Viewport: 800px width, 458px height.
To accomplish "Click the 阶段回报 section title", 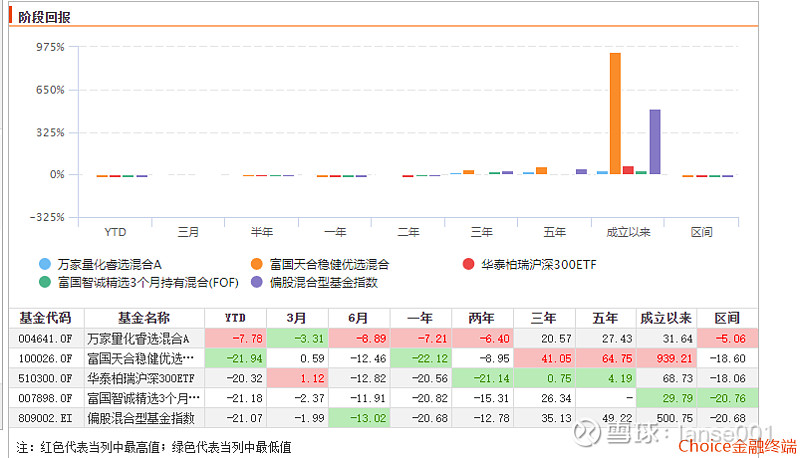I will pos(44,17).
